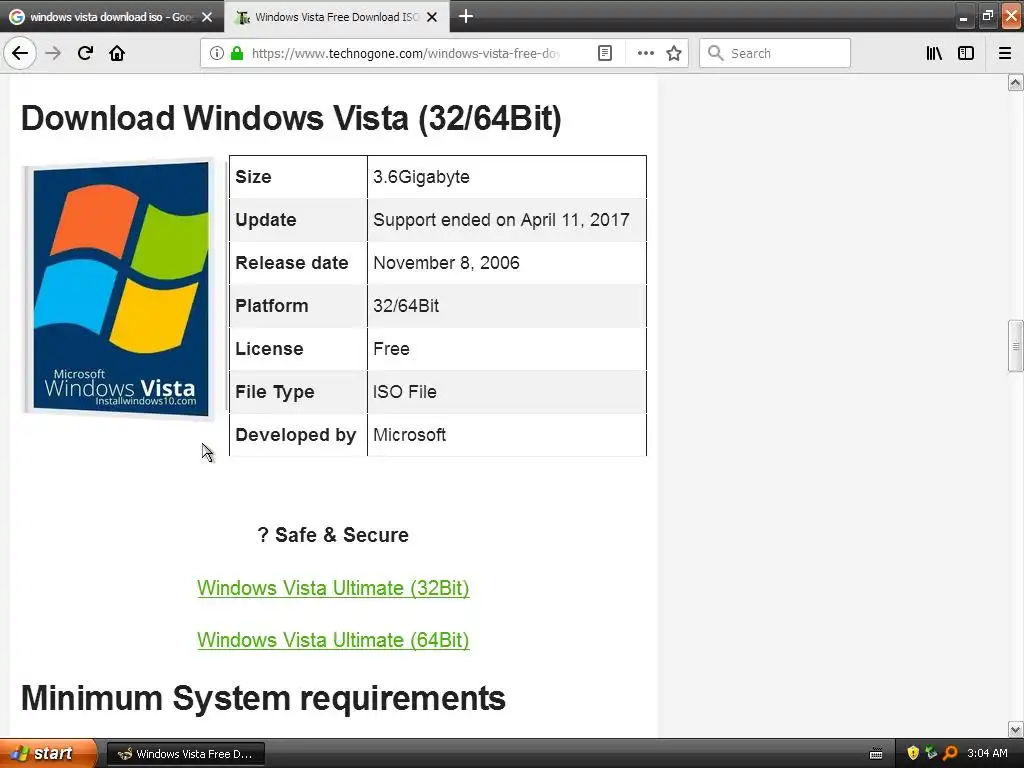Toggle reader view icon
The width and height of the screenshot is (1024, 768).
click(605, 53)
